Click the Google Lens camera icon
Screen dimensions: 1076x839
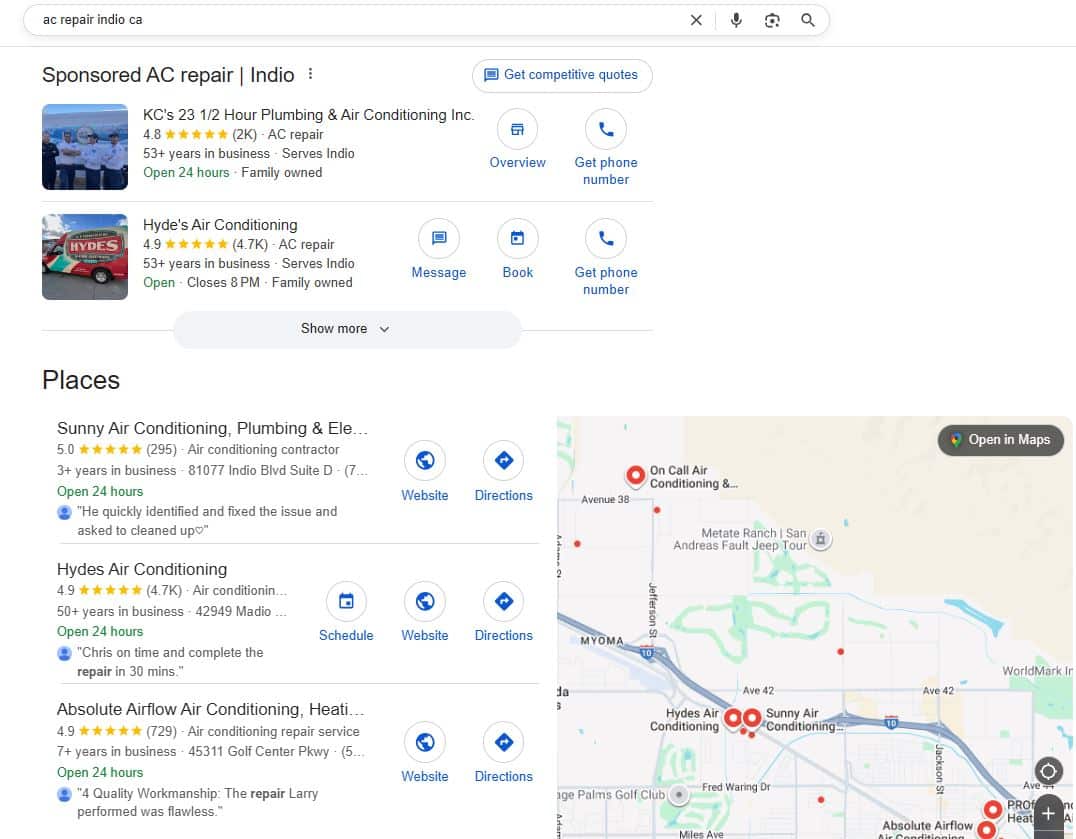(772, 20)
